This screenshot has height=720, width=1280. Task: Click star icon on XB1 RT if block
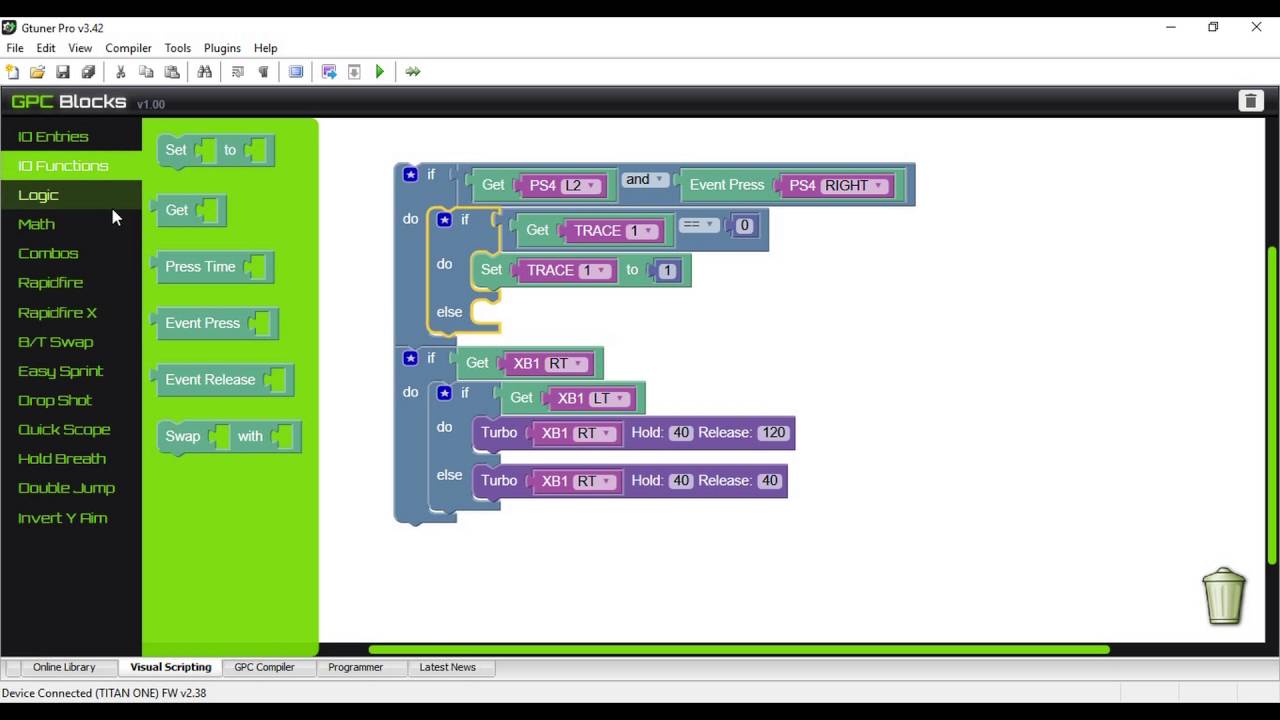pos(410,357)
